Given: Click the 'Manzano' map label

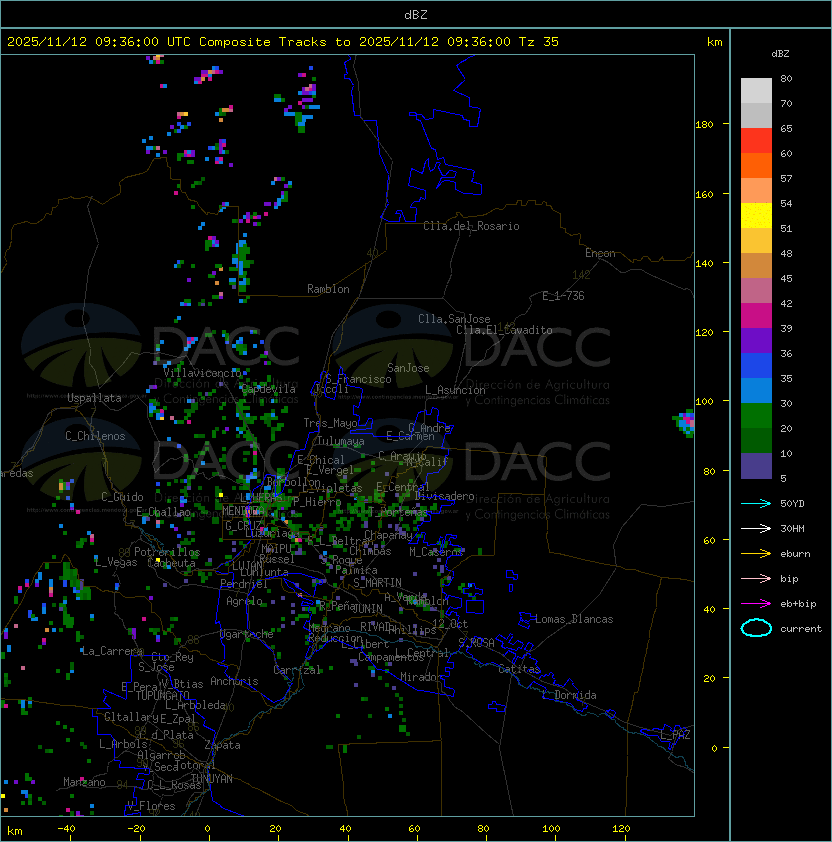Looking at the screenshot, I should coord(84,782).
